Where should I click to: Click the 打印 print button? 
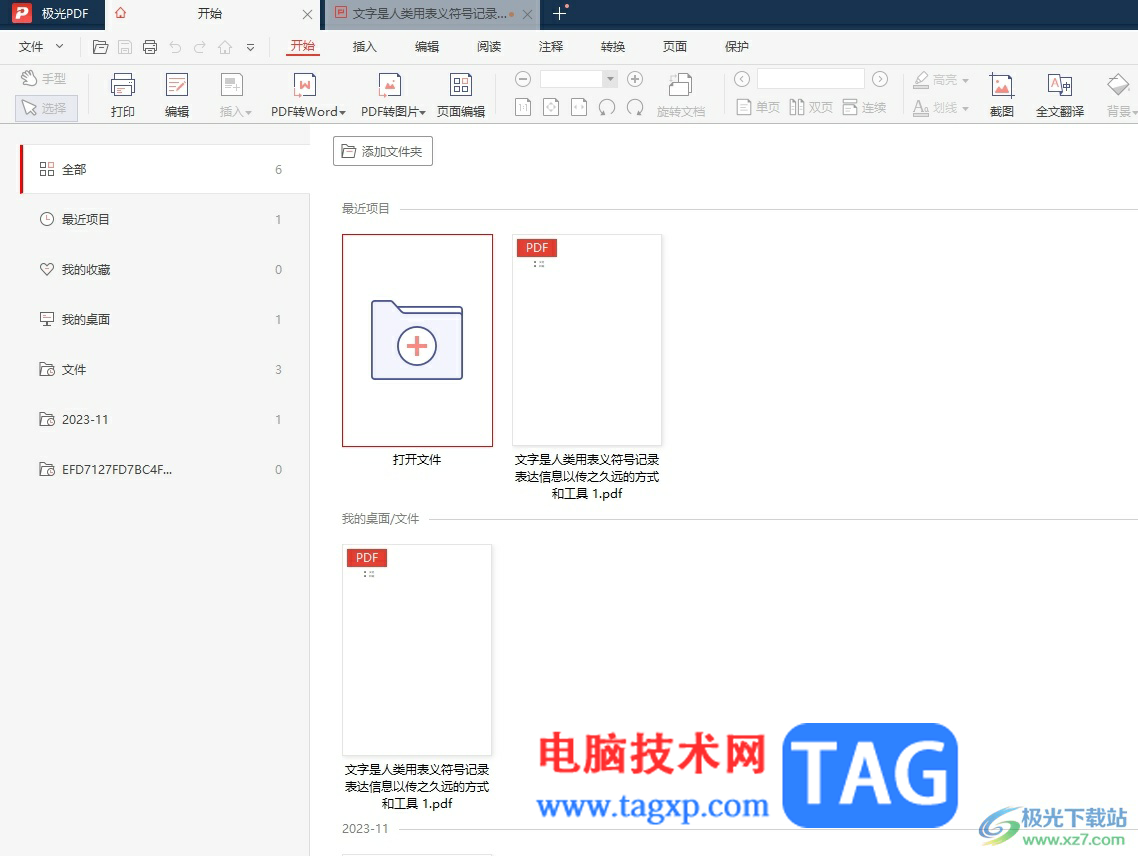click(123, 94)
